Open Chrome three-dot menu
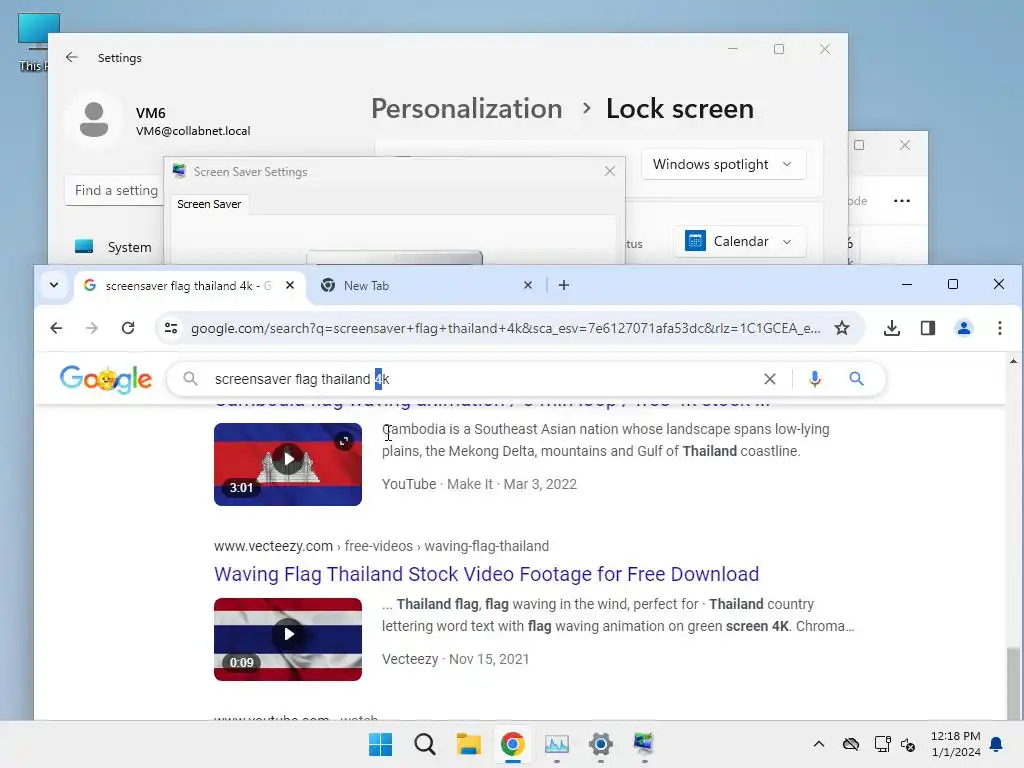Screen dimensions: 1024x768 coord(999,328)
